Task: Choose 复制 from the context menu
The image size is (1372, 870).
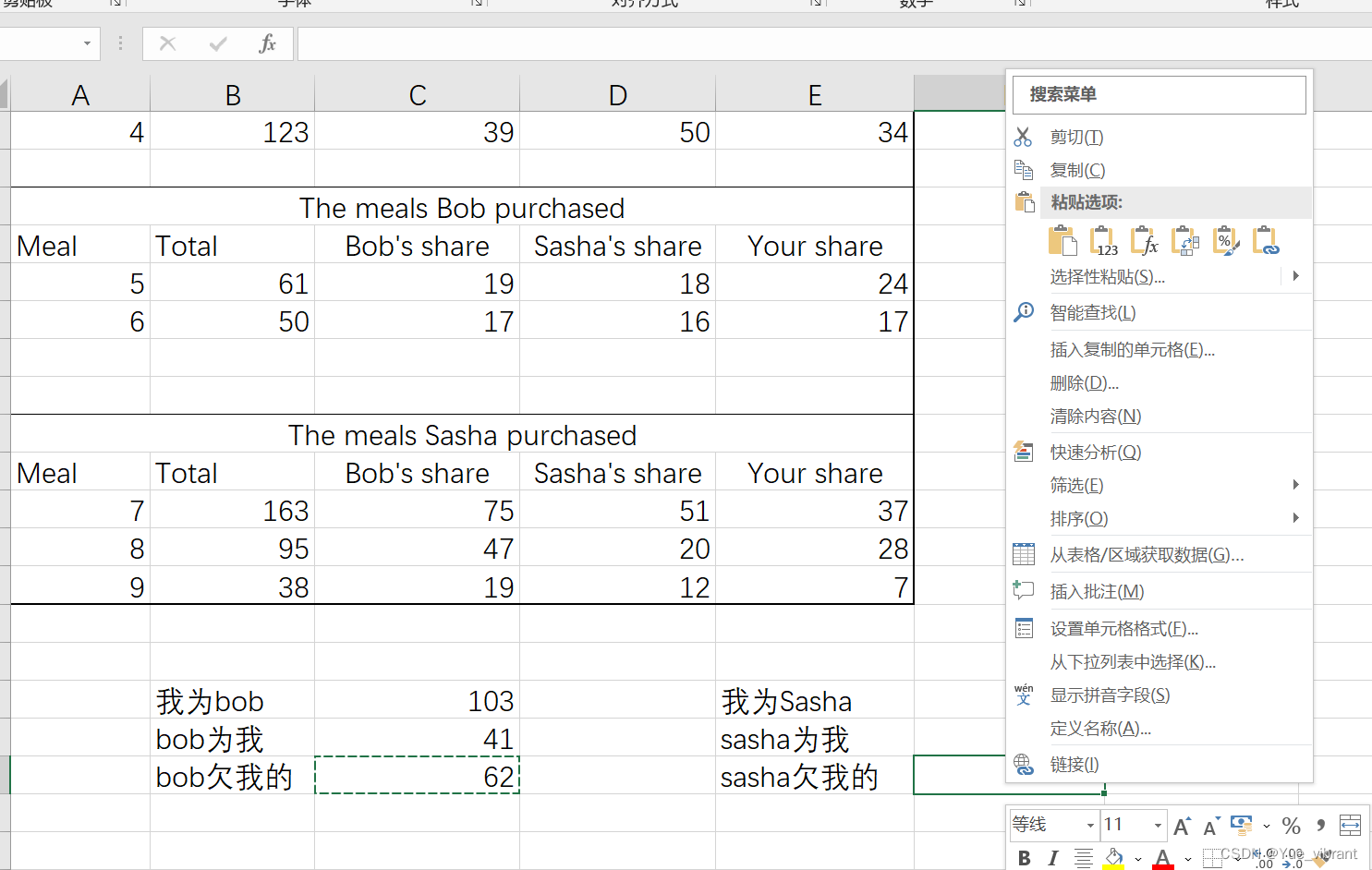Action: 1077,170
